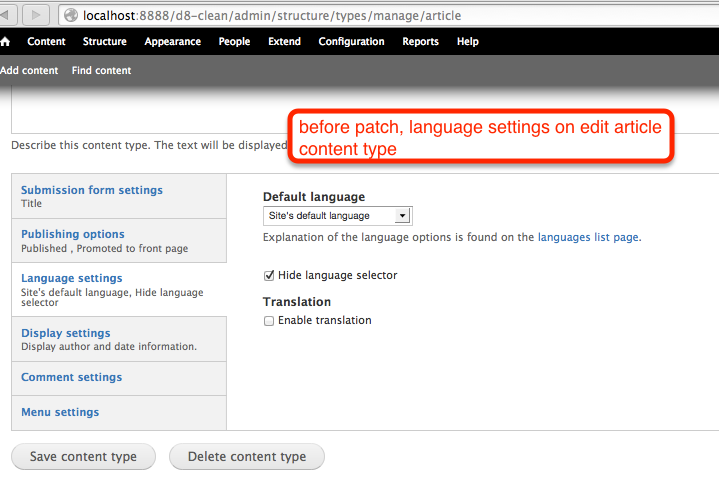Open the Content admin menu
The width and height of the screenshot is (719, 482).
pos(46,42)
